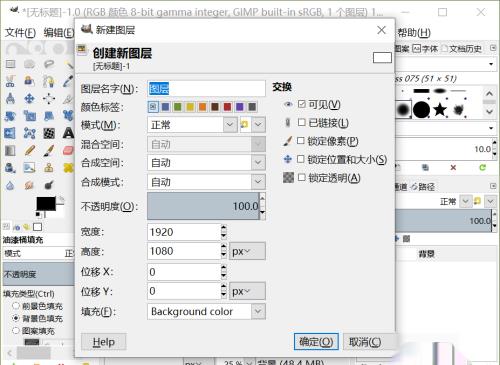Screen dimensions: 500x365
Task: Open the brush panel configure menu button
Action: (x=493, y=48)
